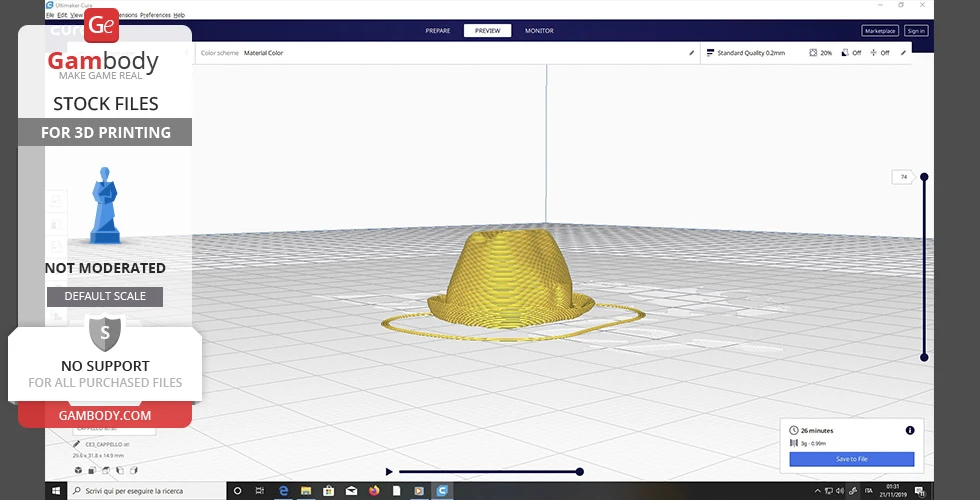Click the simulation path slider handle
This screenshot has height=500, width=980.
579,472
